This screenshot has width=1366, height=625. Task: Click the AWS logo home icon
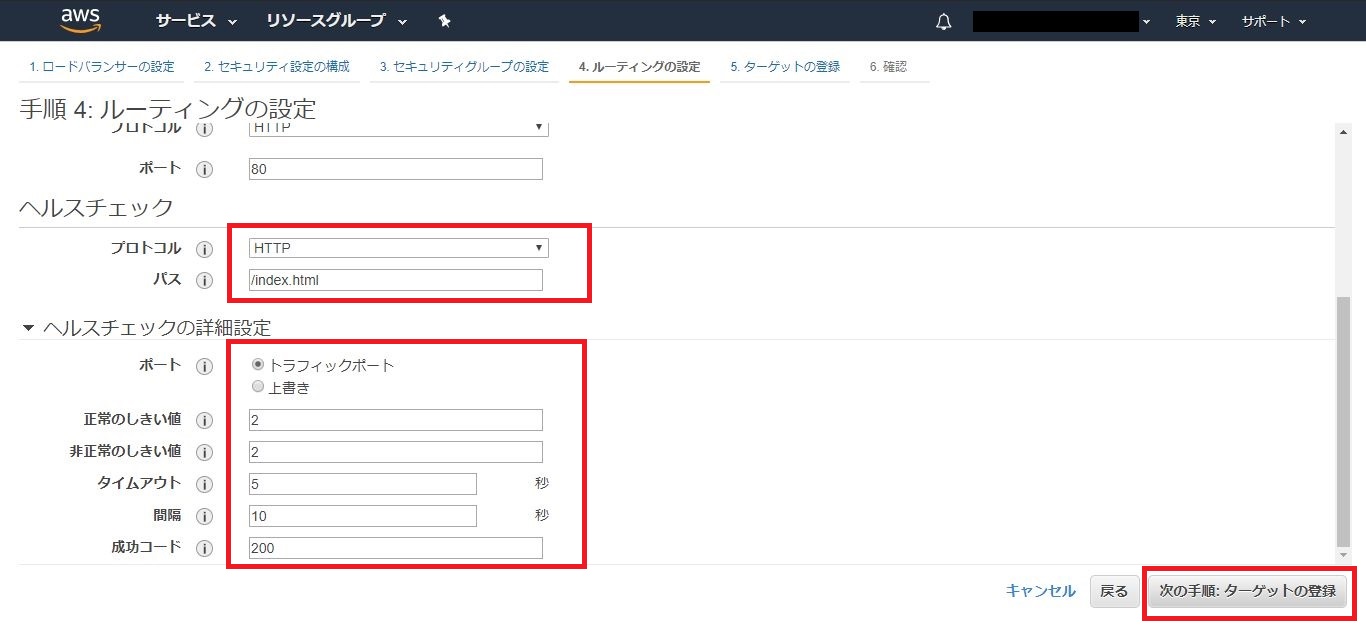(x=79, y=20)
